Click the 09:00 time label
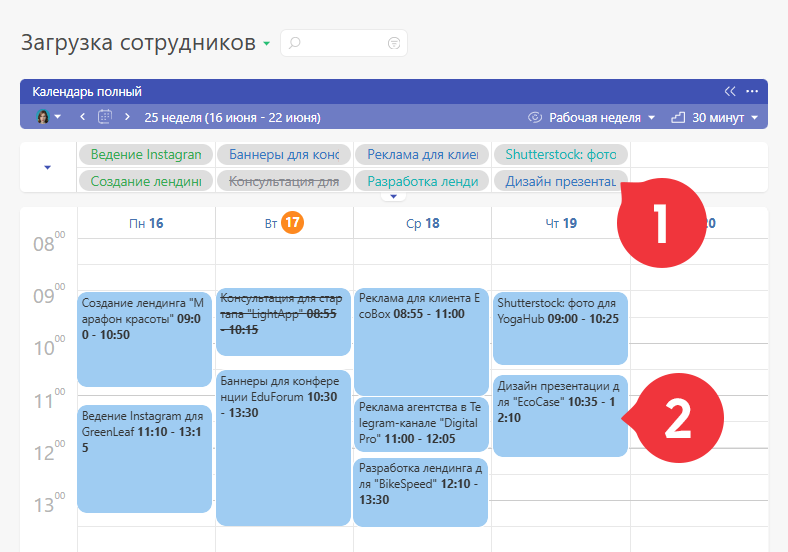The image size is (788, 552). tap(49, 294)
